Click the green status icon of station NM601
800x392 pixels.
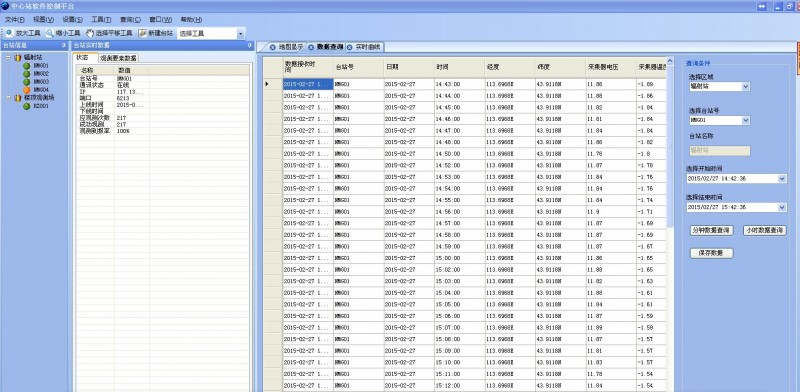point(27,66)
